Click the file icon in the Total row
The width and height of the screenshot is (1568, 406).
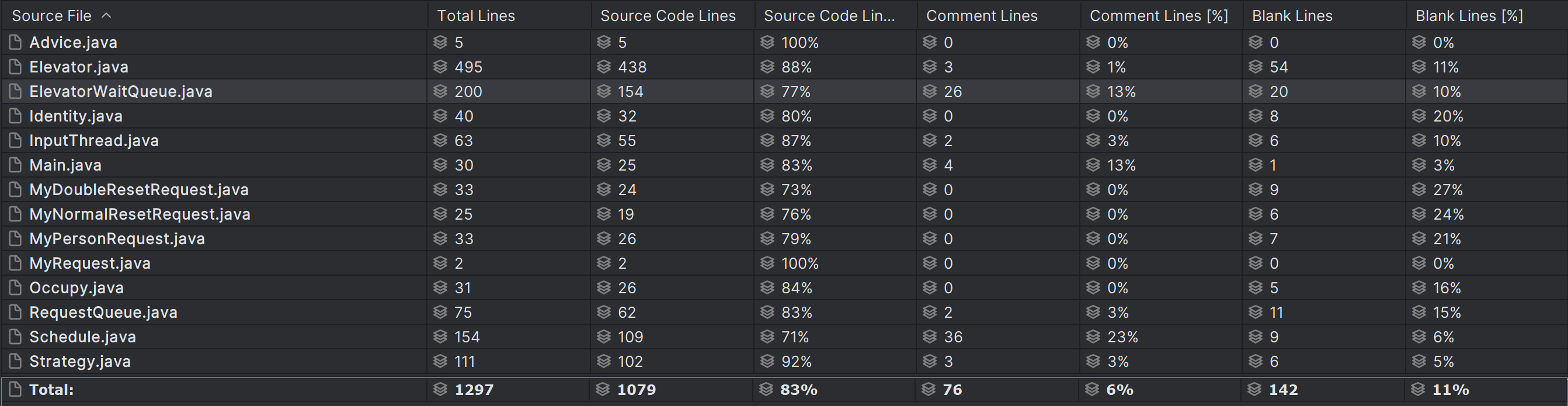pos(15,390)
